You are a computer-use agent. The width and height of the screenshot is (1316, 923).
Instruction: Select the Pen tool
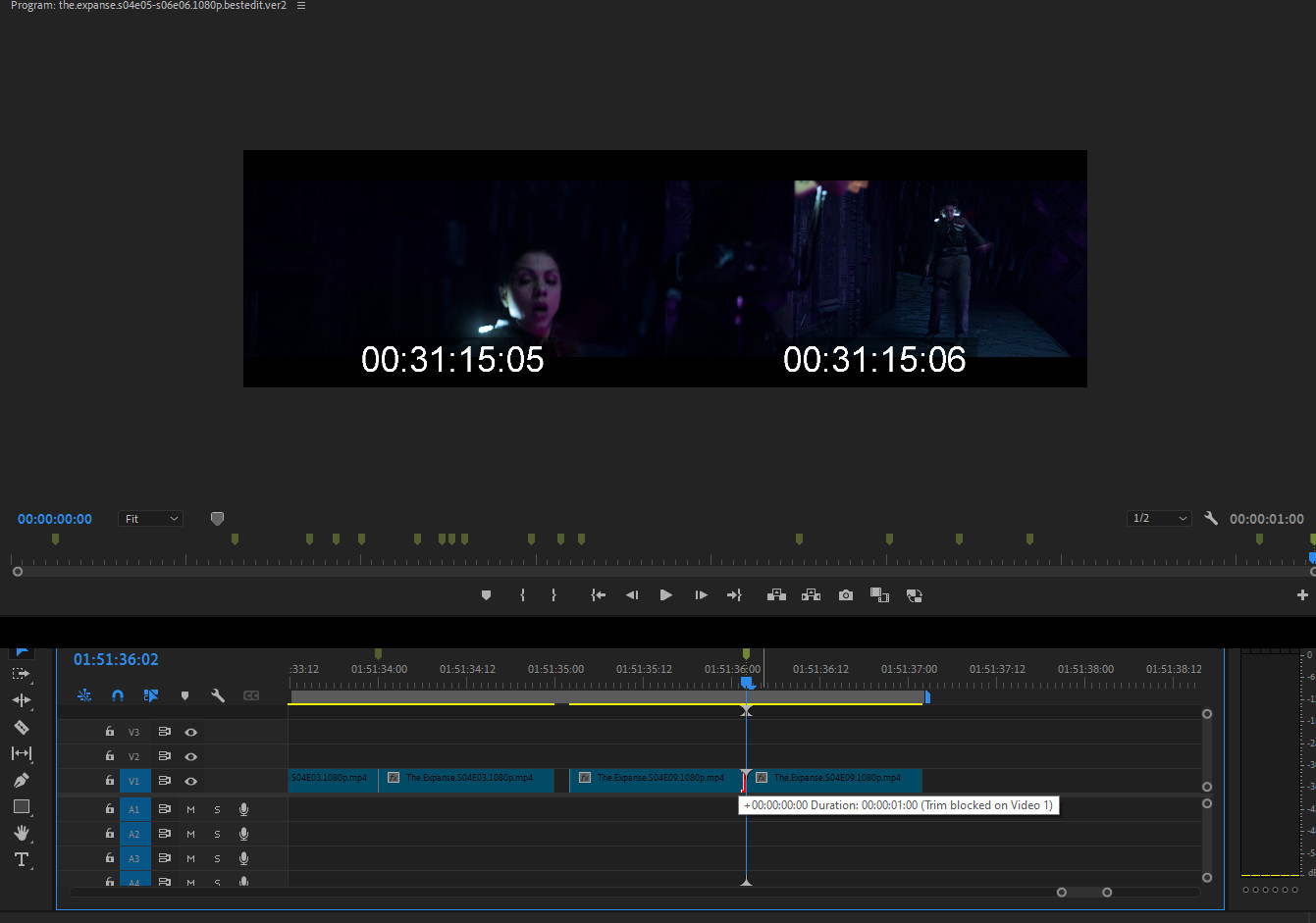click(21, 780)
